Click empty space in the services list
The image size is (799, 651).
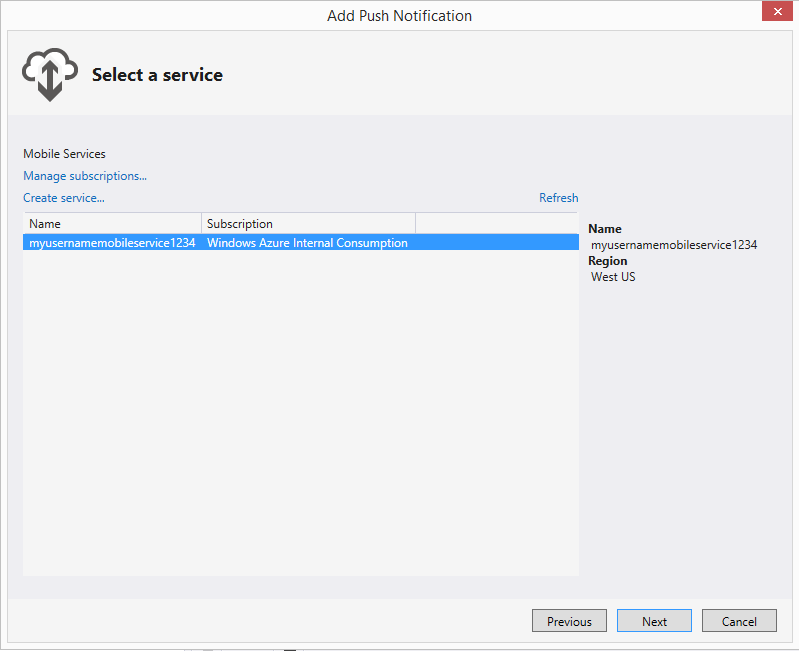[301, 413]
